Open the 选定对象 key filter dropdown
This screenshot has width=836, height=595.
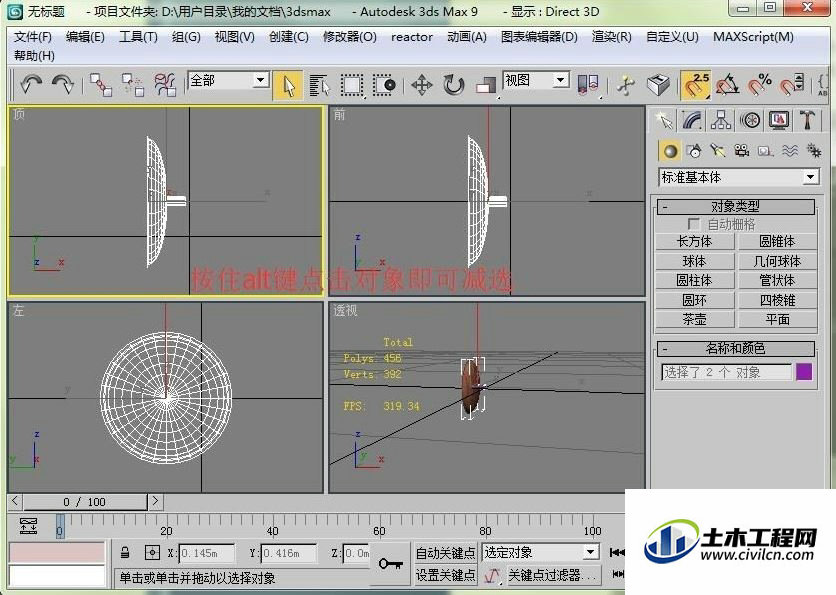pos(541,552)
